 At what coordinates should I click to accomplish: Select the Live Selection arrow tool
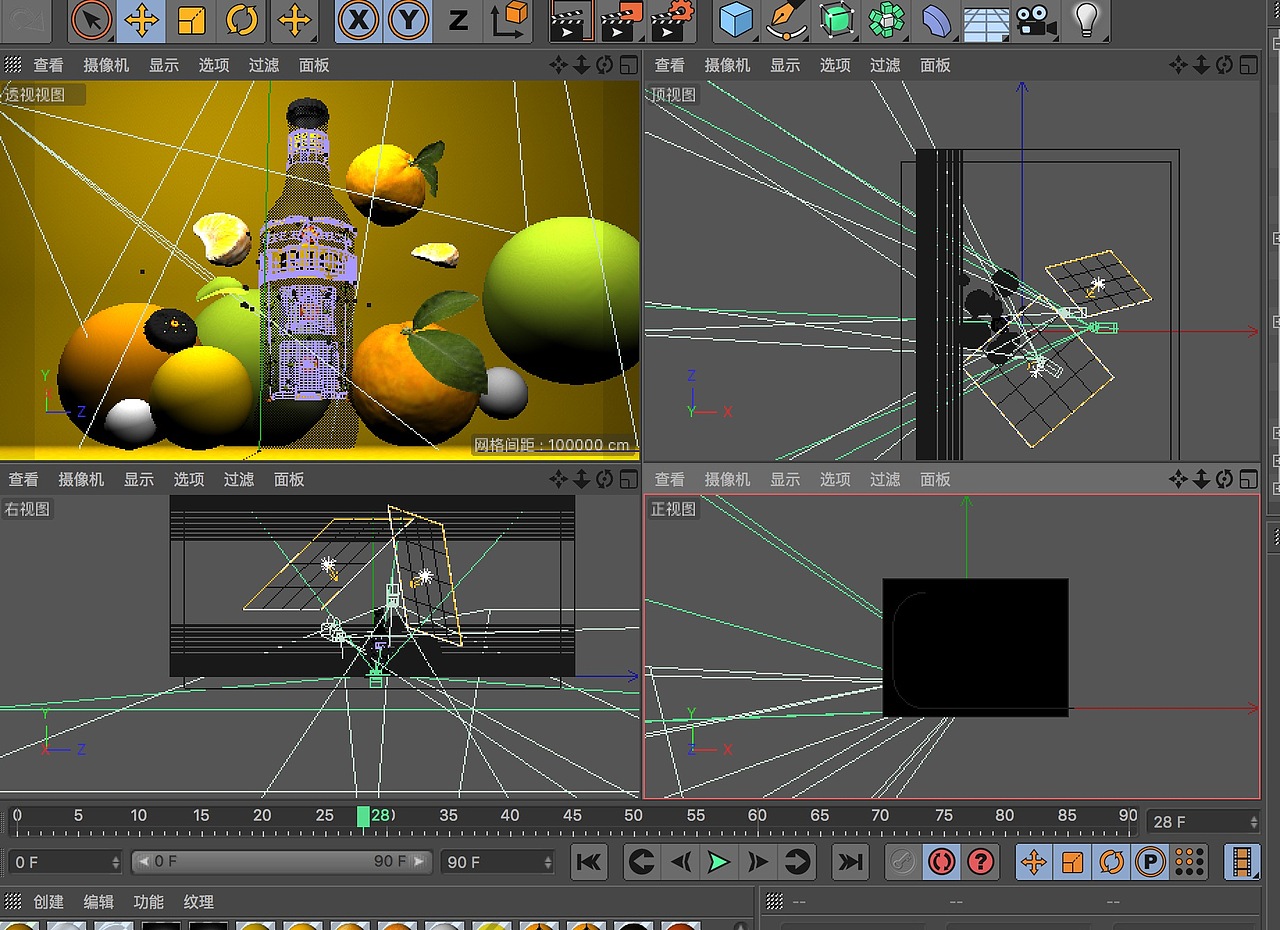92,20
